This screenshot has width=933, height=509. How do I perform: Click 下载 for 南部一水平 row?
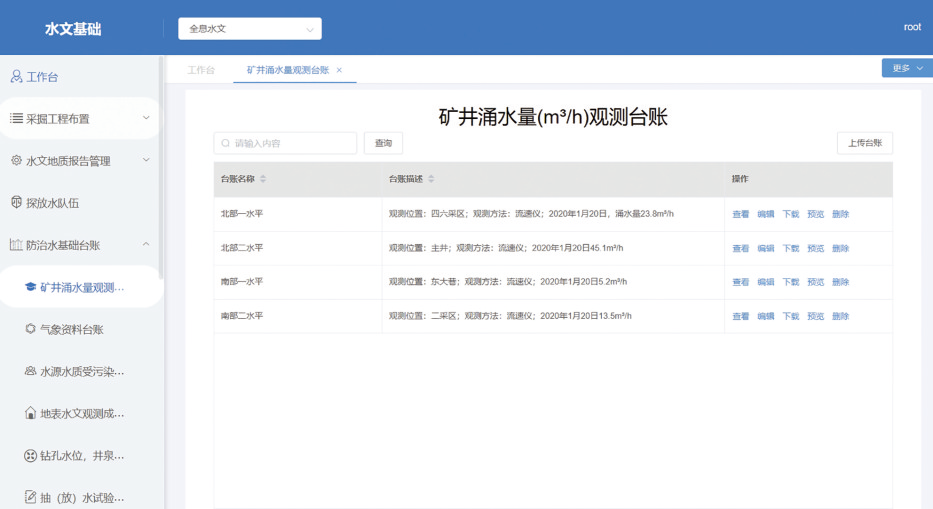click(x=791, y=282)
